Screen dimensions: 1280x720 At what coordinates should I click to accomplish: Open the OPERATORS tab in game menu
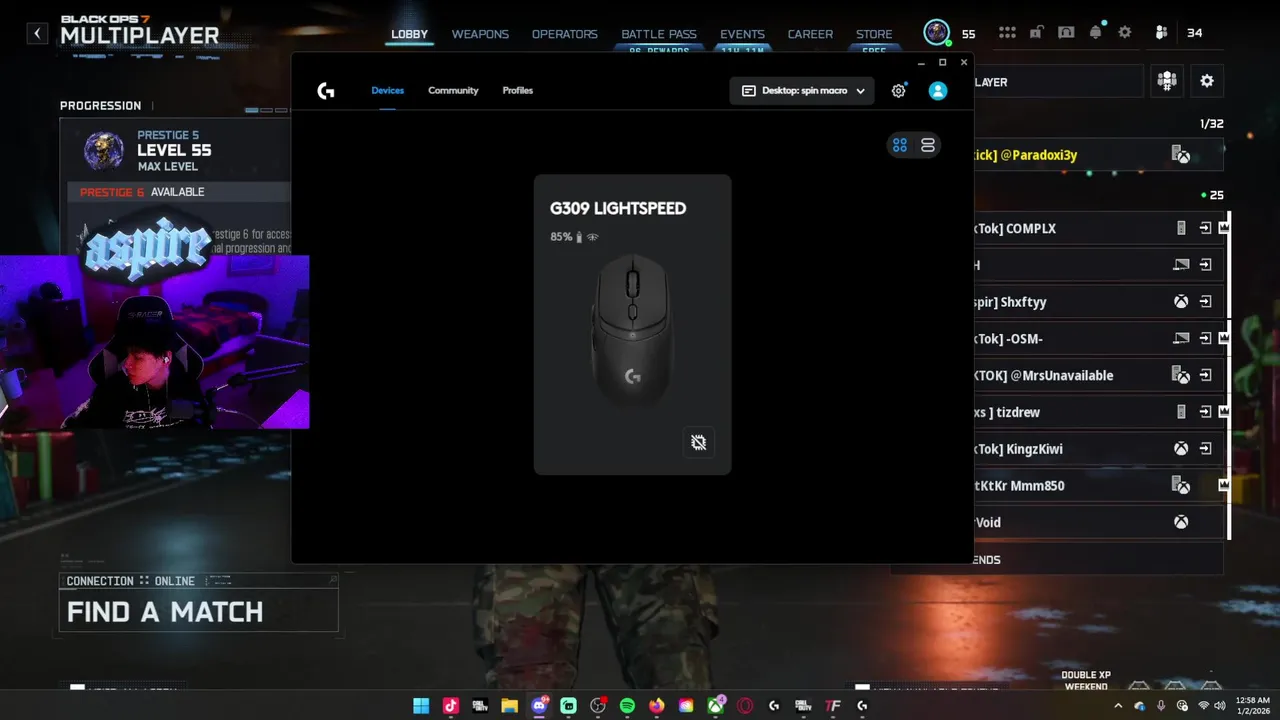pos(564,34)
